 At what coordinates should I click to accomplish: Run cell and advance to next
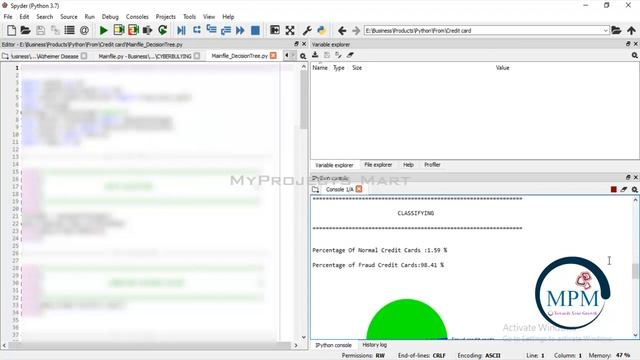coord(133,30)
